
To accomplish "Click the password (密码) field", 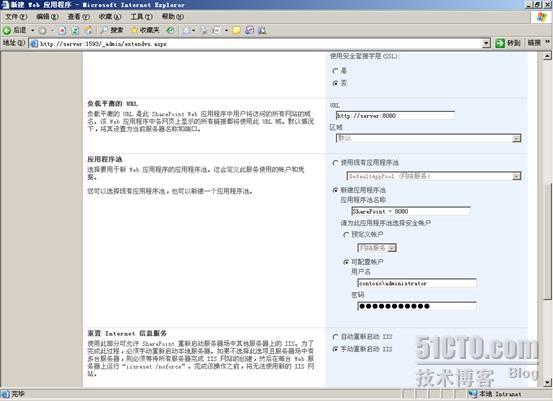I will [x=417, y=306].
